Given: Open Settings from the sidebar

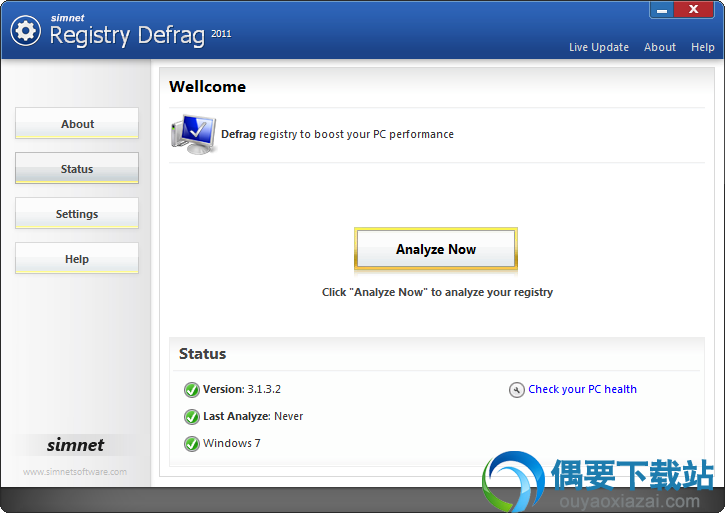Looking at the screenshot, I should tap(77, 213).
